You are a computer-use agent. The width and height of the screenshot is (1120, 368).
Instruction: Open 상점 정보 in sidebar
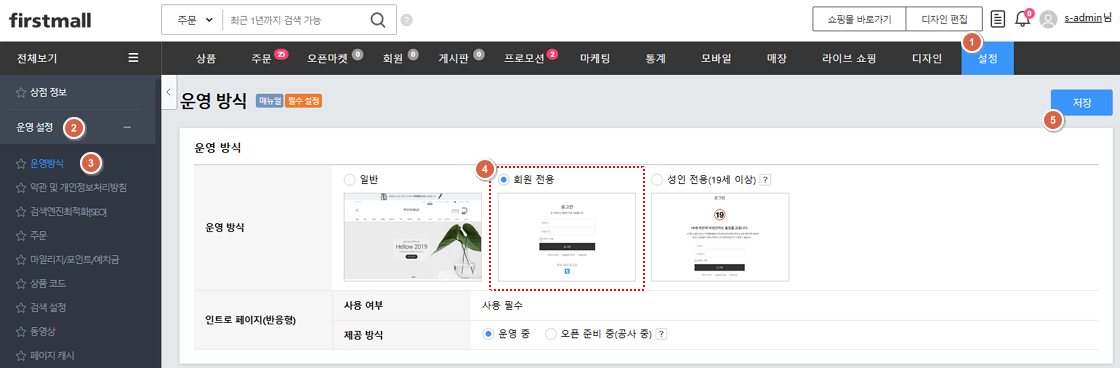tap(49, 92)
